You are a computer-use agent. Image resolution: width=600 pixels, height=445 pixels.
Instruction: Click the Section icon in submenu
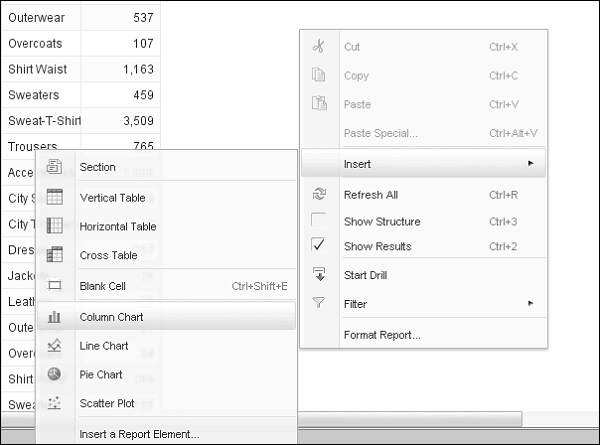click(54, 167)
